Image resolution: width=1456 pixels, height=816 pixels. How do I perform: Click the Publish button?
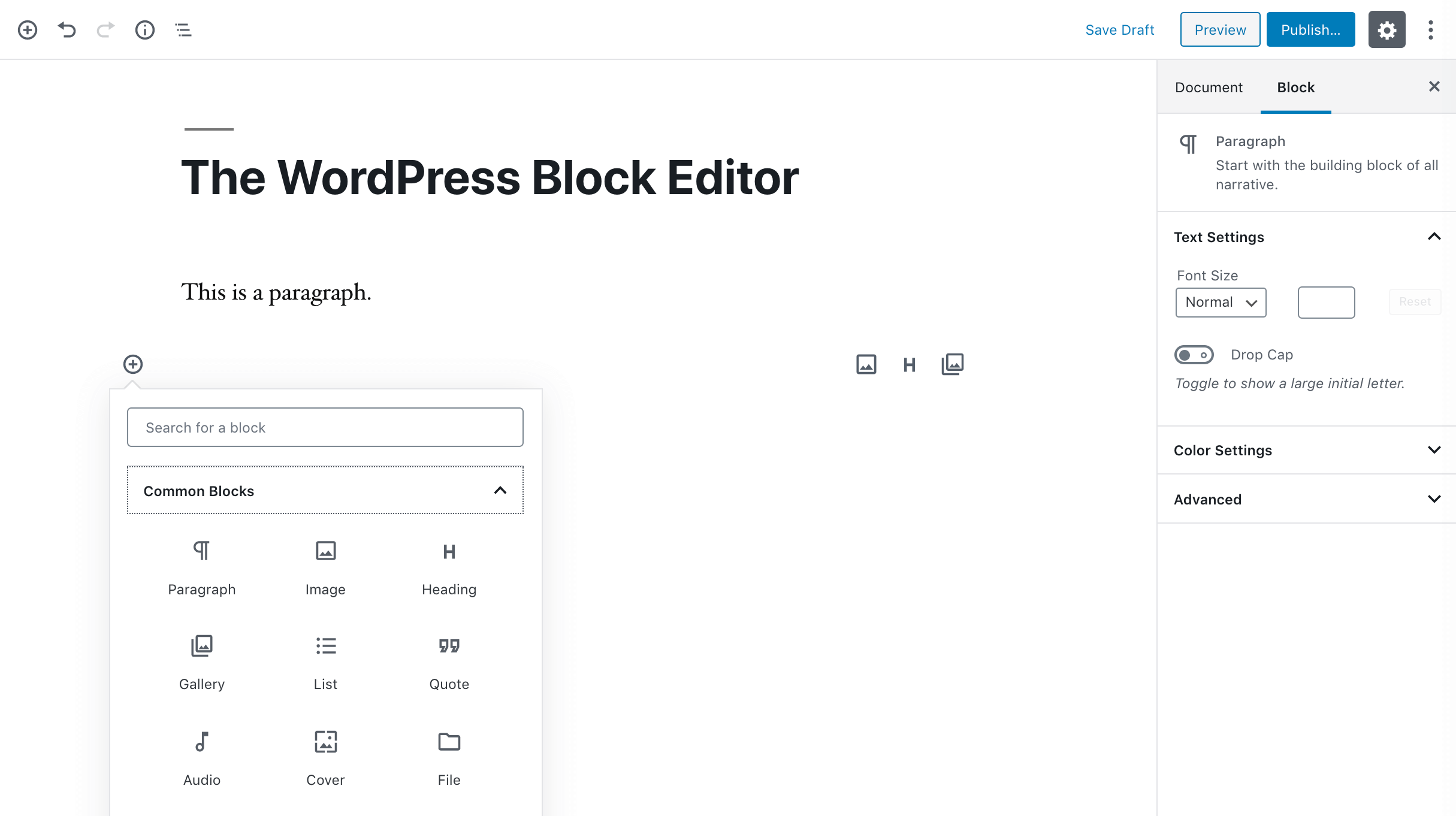click(x=1310, y=29)
